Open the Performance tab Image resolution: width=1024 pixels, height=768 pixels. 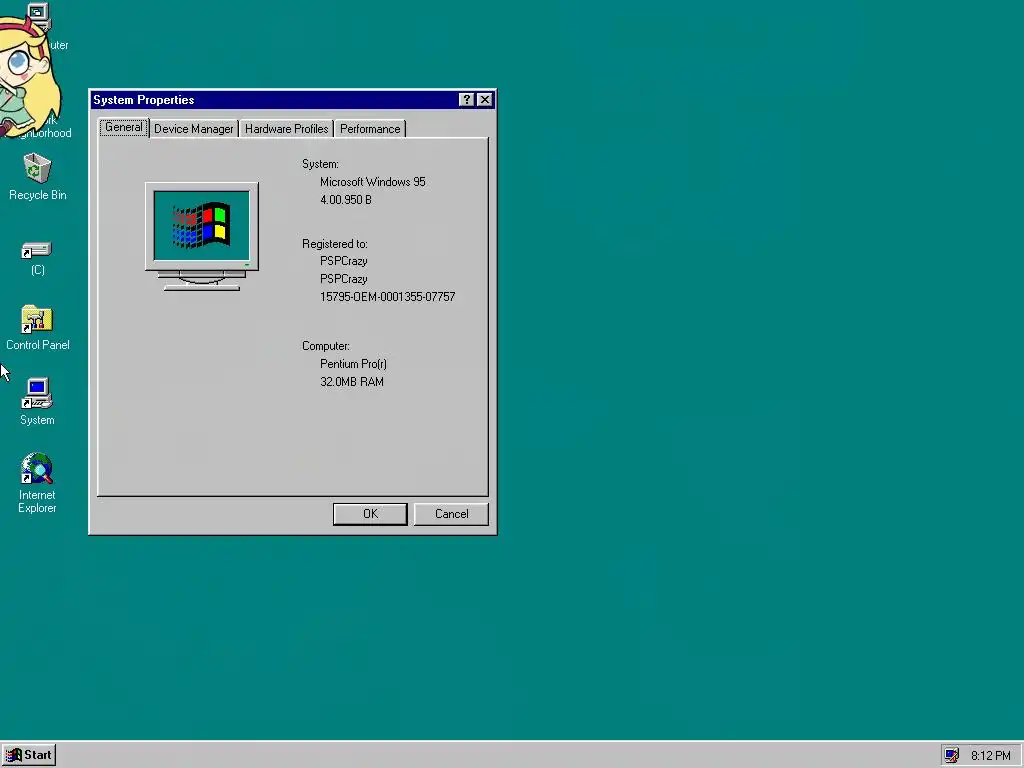pos(370,129)
